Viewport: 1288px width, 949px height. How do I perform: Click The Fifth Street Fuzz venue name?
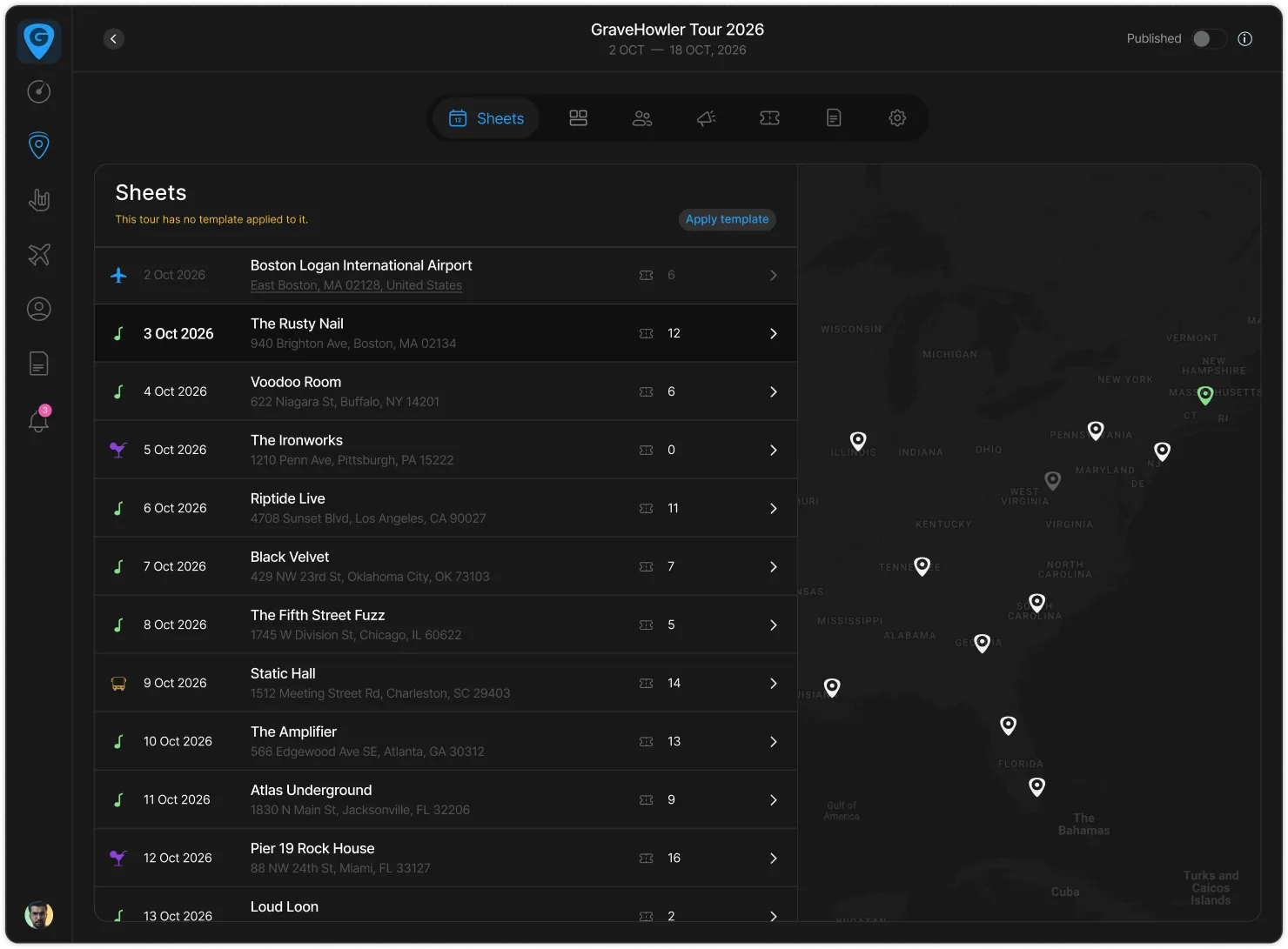pyautogui.click(x=318, y=615)
